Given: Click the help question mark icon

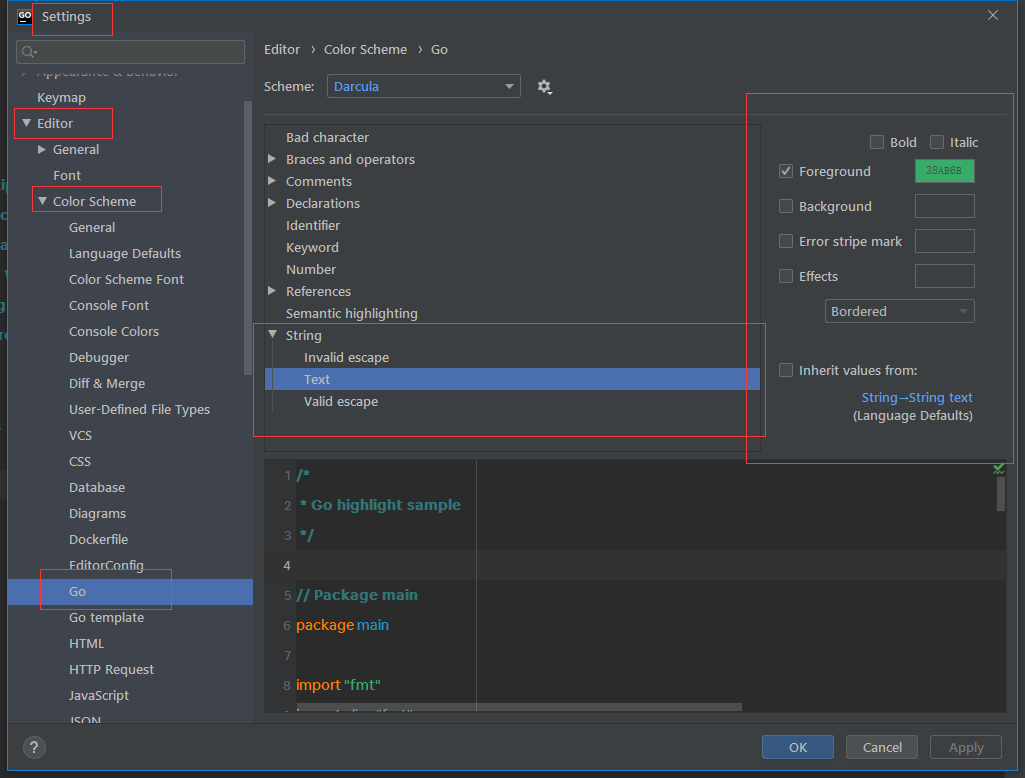Looking at the screenshot, I should coord(34,747).
